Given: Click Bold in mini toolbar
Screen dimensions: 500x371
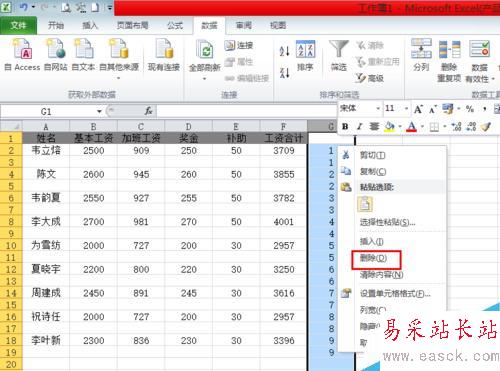Looking at the screenshot, I should pyautogui.click(x=345, y=127).
